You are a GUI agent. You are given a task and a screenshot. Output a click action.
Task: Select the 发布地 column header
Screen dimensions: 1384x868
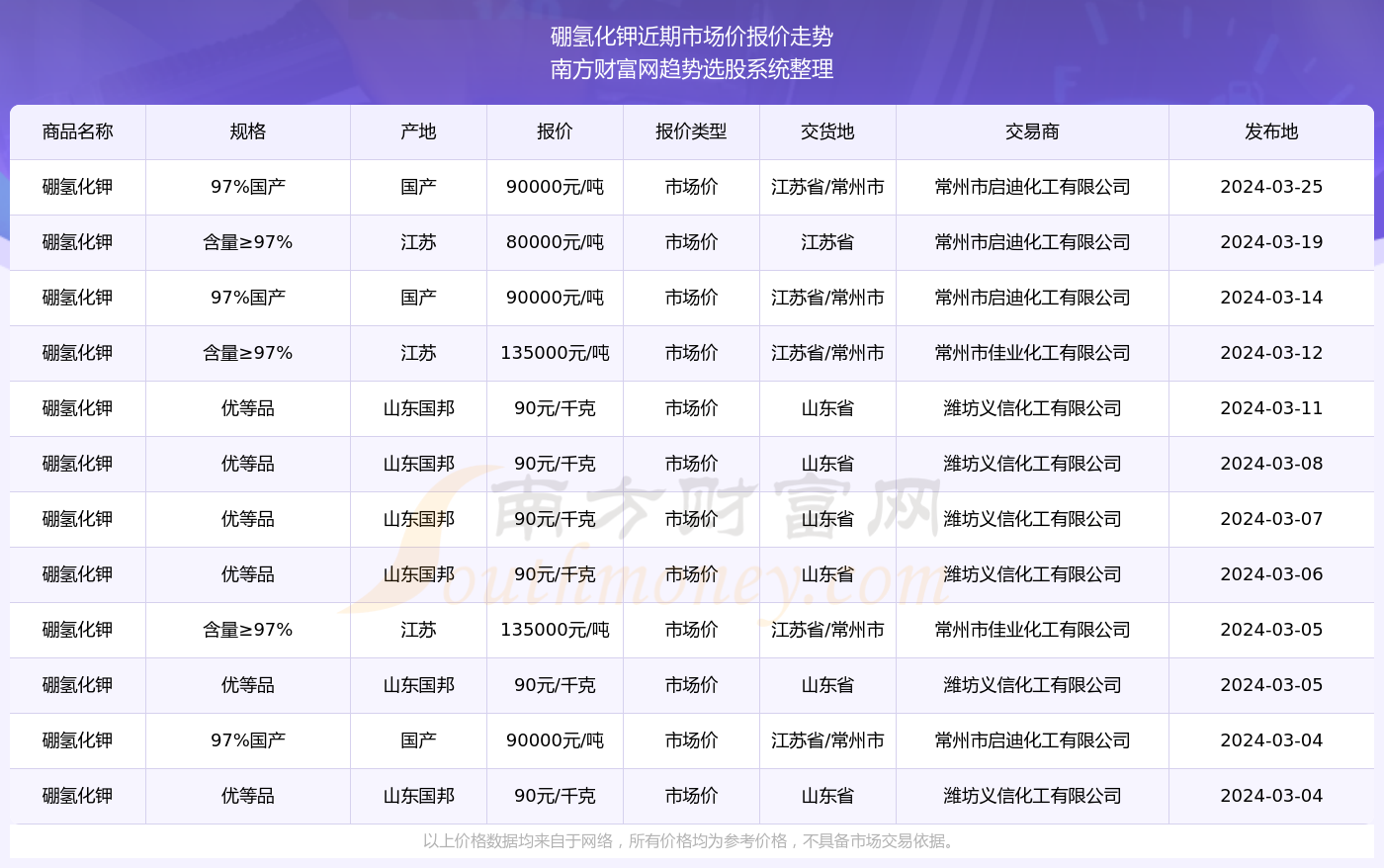pos(1271,131)
